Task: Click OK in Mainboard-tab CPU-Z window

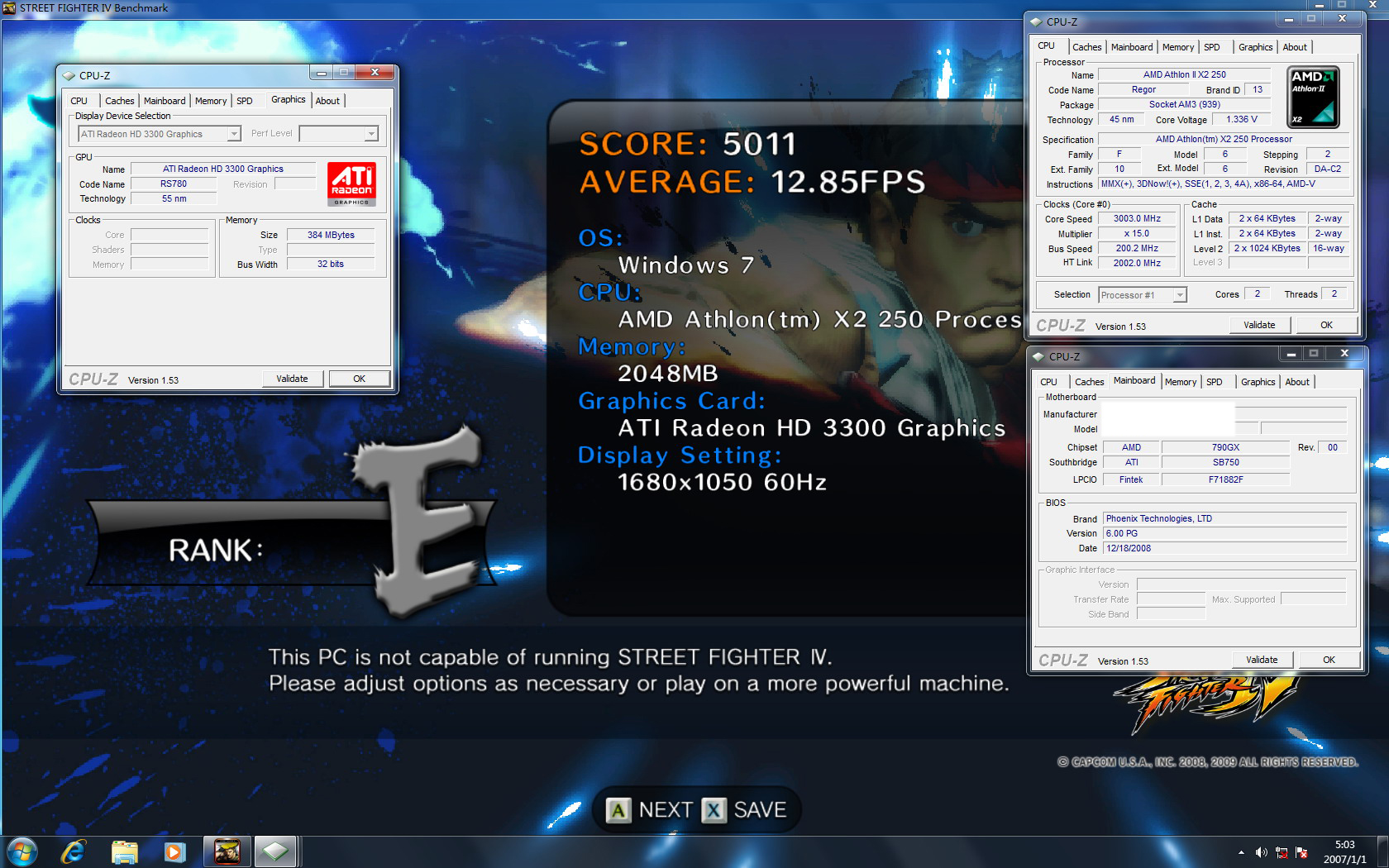Action: pyautogui.click(x=1329, y=660)
